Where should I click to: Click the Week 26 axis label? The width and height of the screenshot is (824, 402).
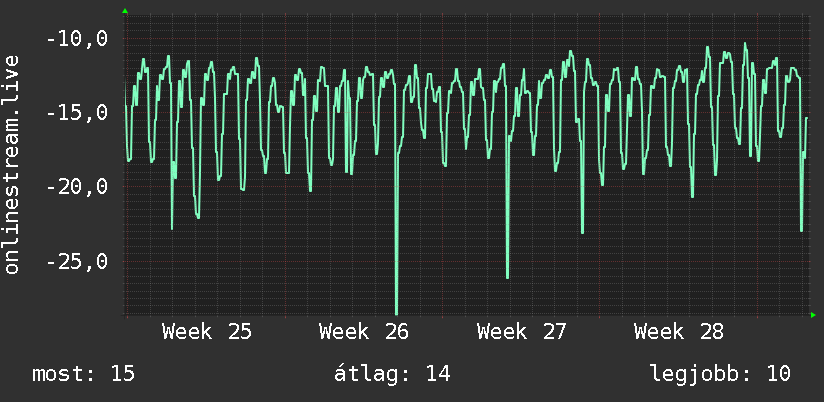coord(364,332)
